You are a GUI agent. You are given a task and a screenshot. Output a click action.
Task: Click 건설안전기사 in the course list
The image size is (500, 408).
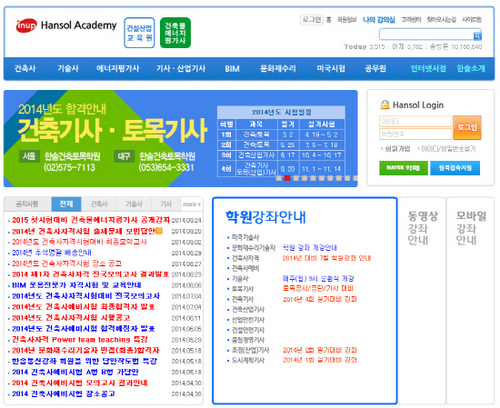point(248,330)
